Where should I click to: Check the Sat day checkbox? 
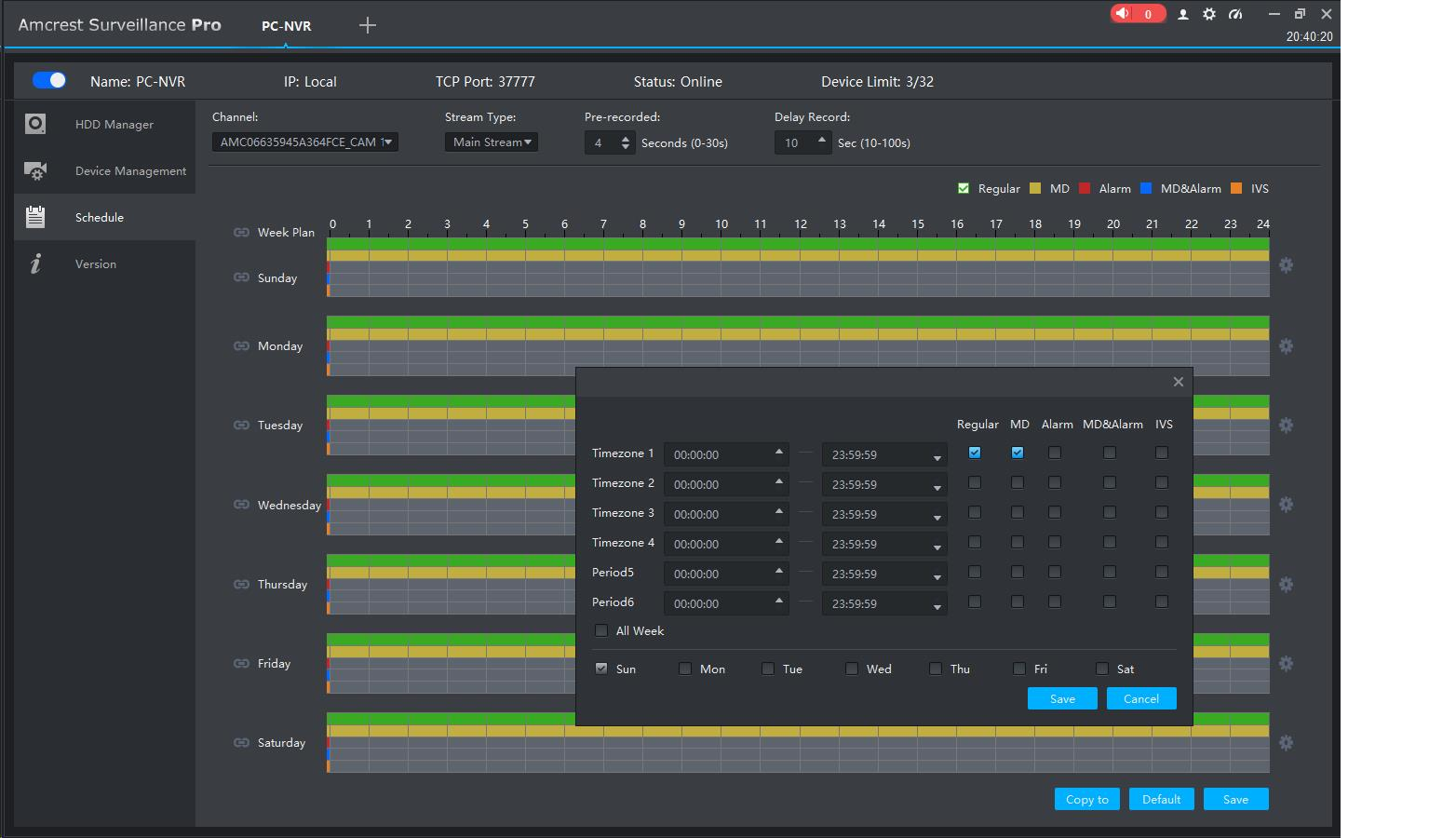[x=1102, y=669]
